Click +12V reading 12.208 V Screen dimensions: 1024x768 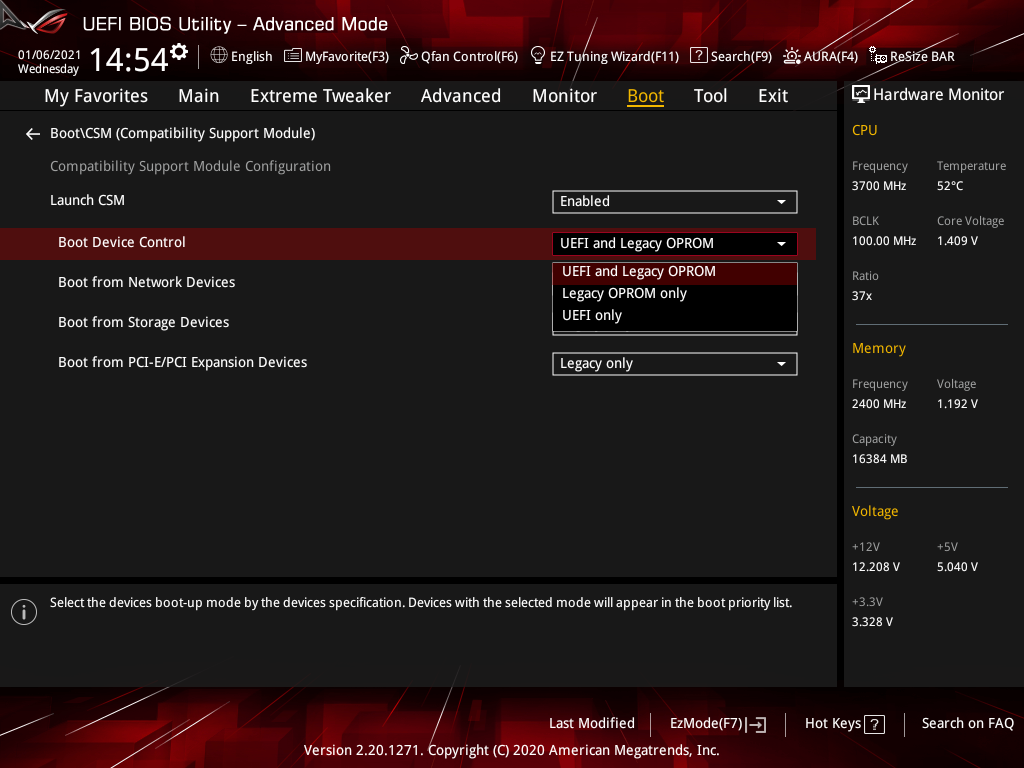pos(875,567)
